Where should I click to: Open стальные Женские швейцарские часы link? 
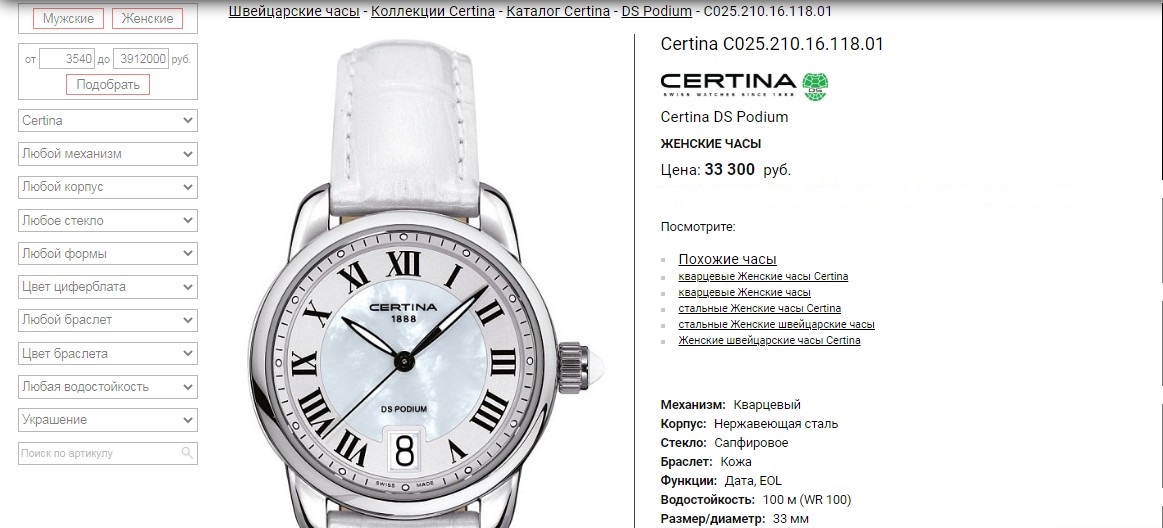[x=776, y=324]
